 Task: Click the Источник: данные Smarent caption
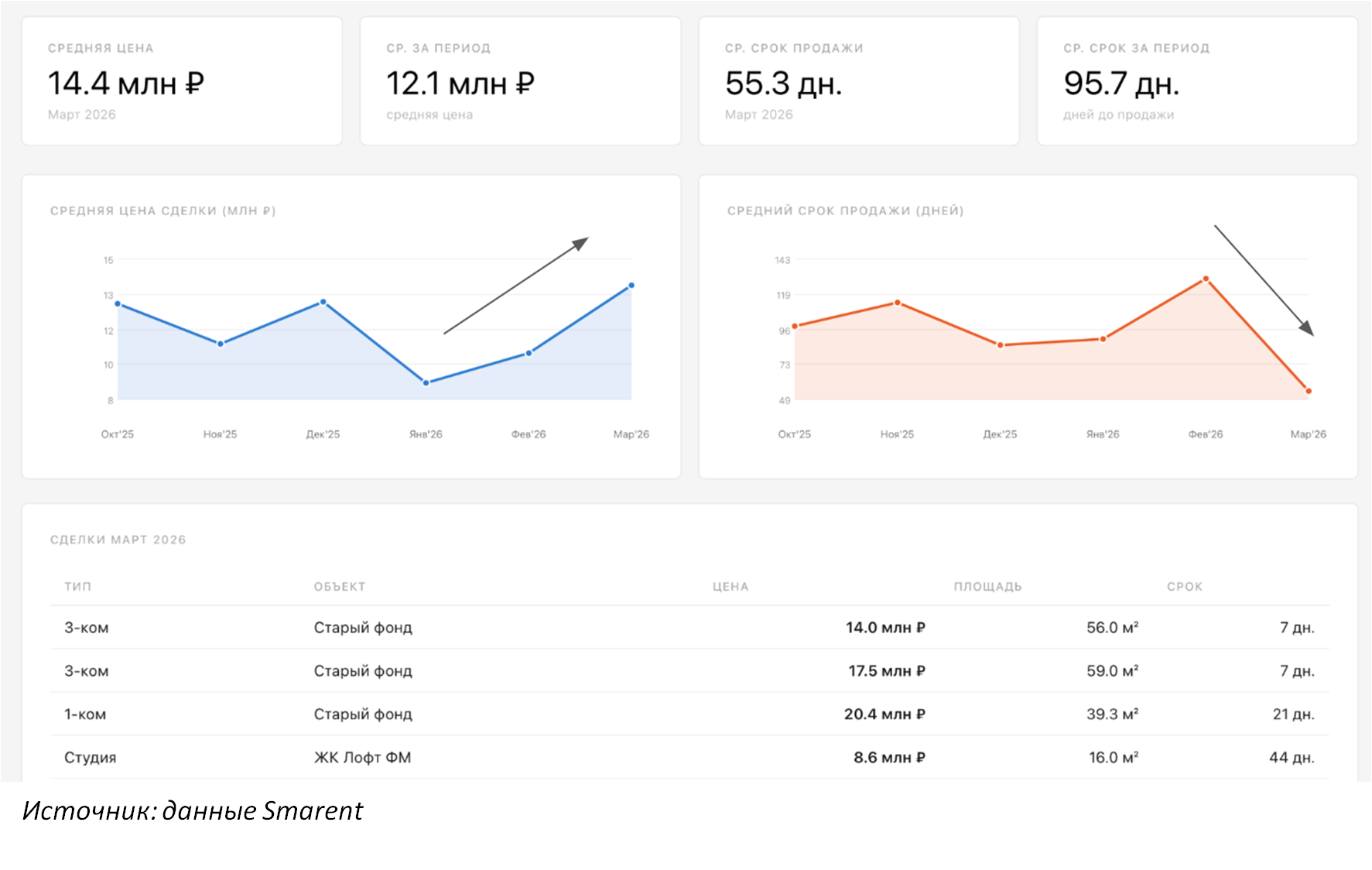[x=193, y=810]
